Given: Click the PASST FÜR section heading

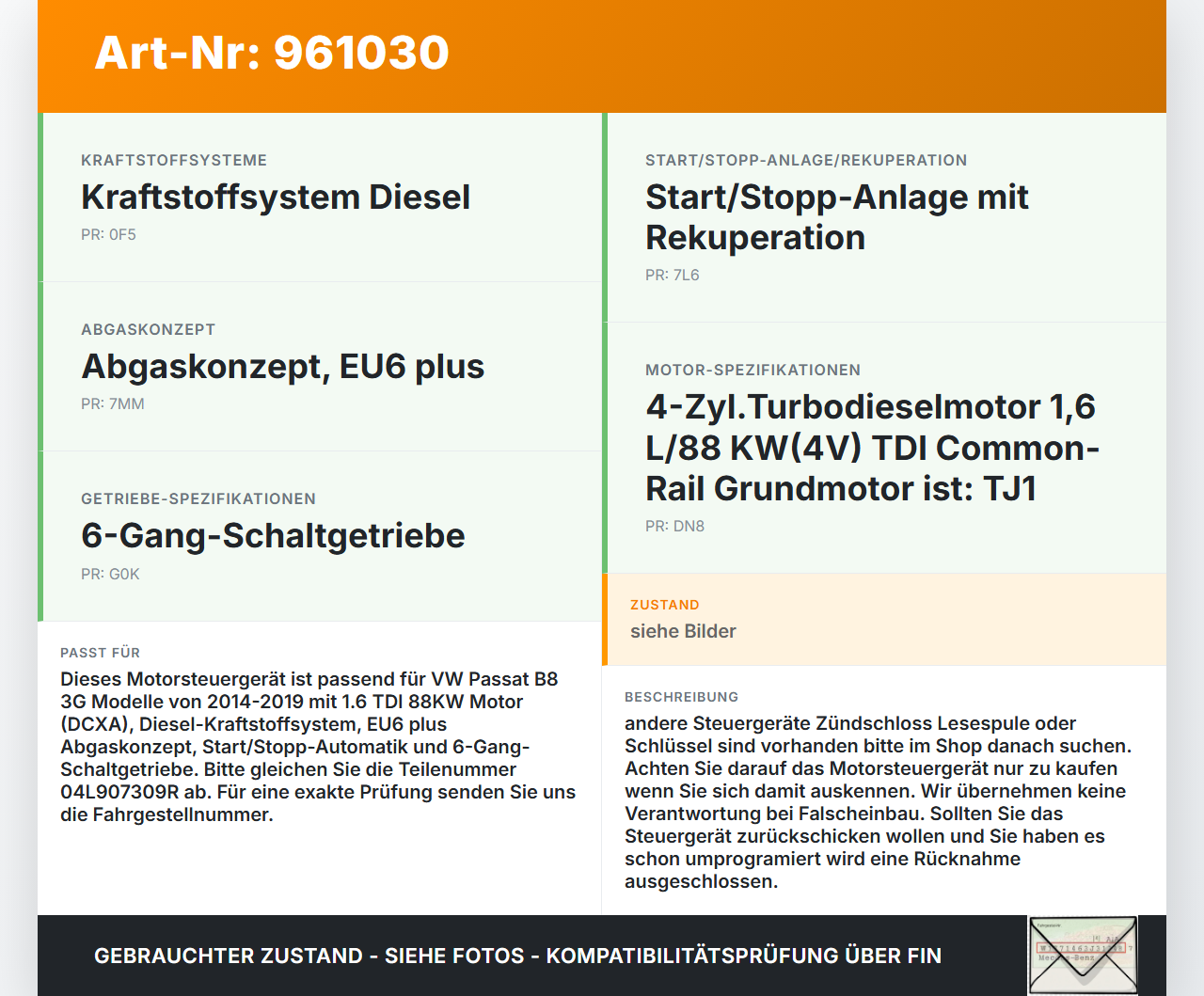Looking at the screenshot, I should (99, 653).
